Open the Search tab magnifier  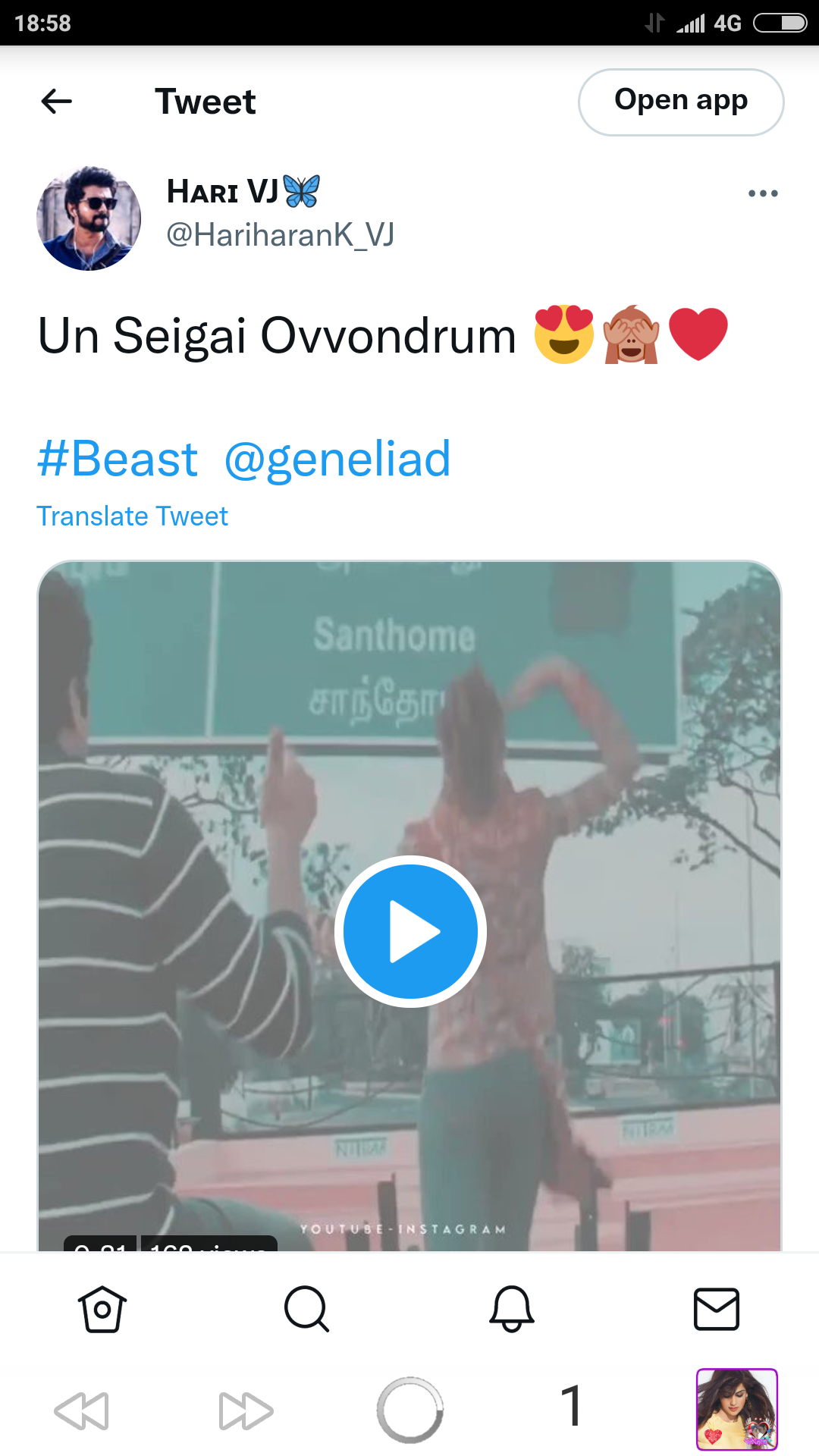tap(306, 1309)
